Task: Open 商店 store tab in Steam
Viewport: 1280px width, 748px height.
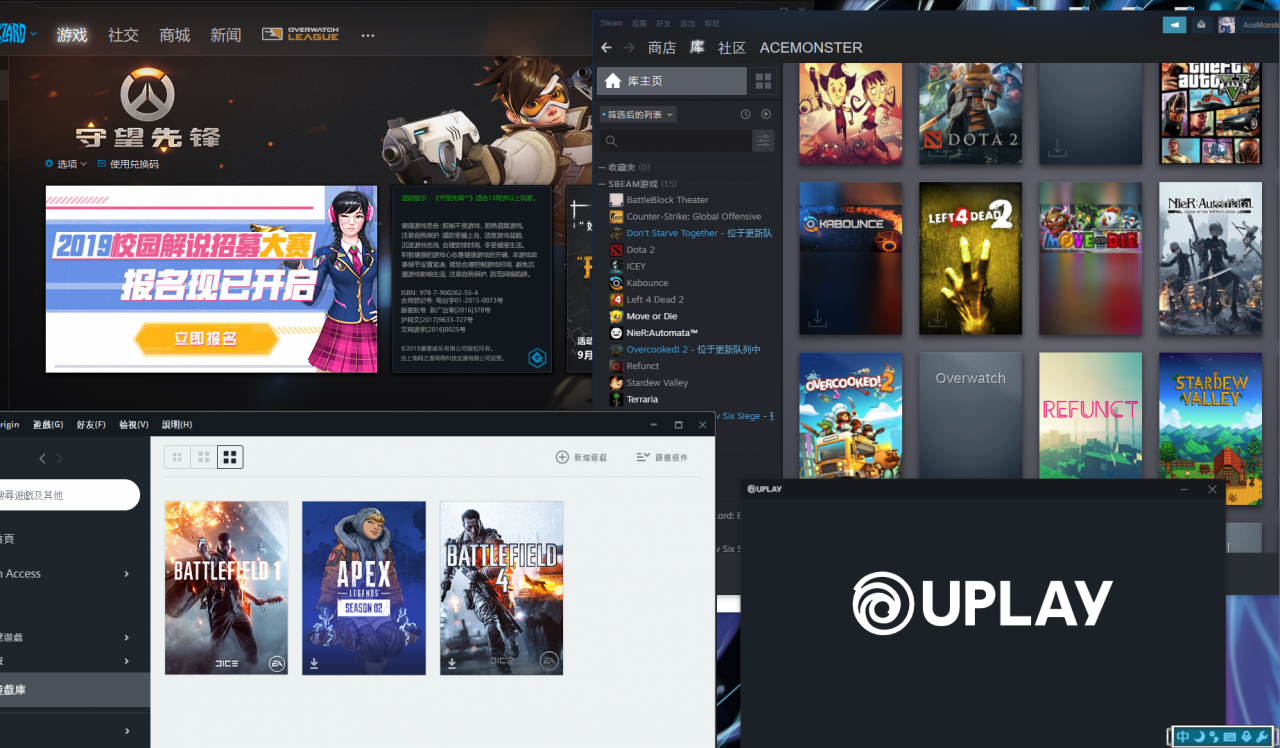Action: 662,47
